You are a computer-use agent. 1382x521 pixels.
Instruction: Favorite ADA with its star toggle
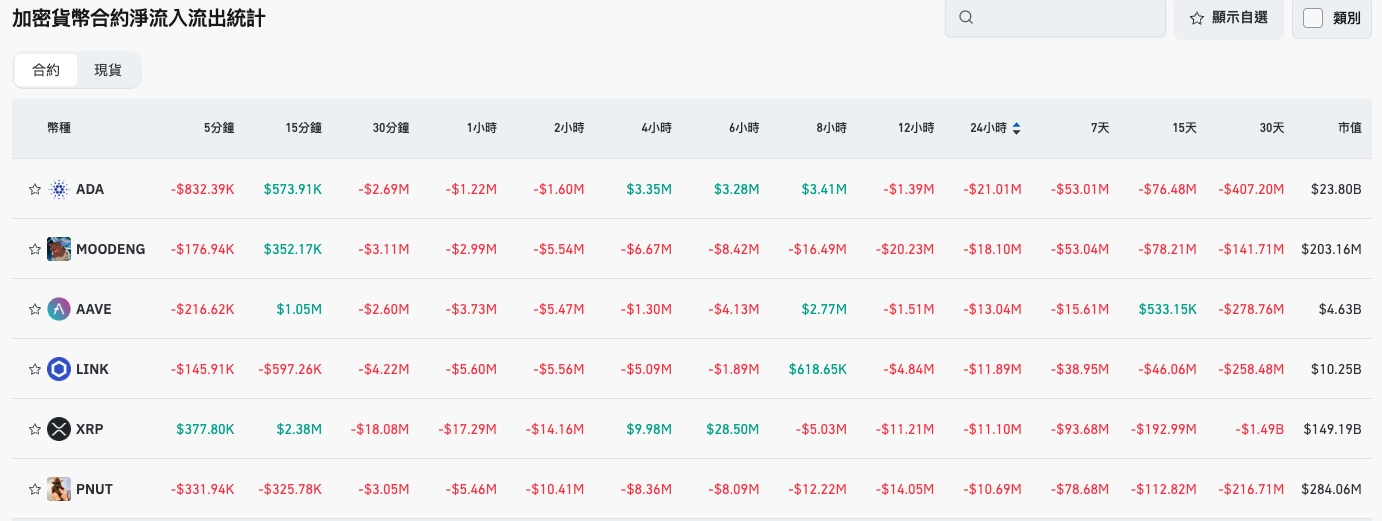(35, 189)
